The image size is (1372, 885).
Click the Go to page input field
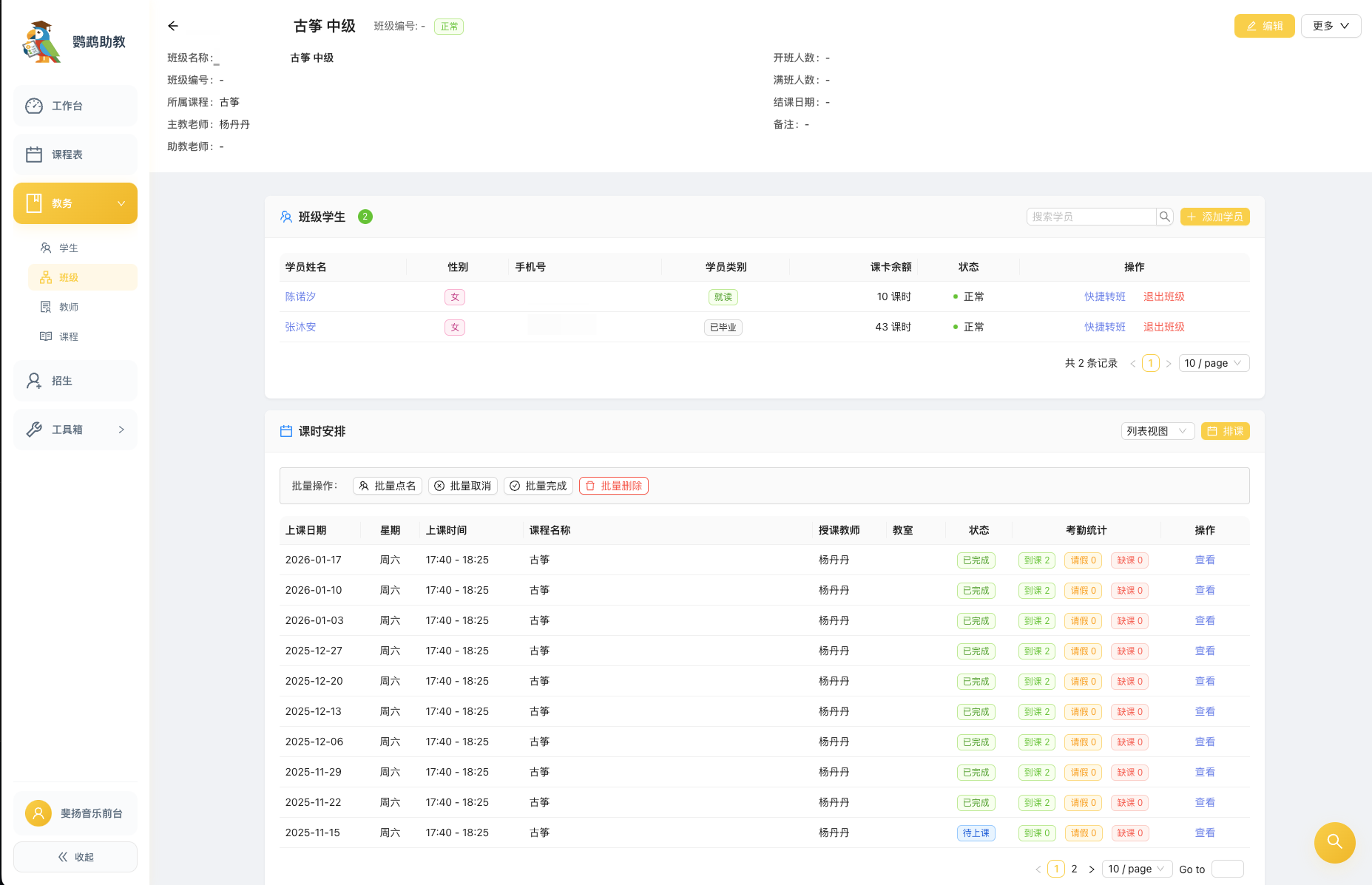click(x=1227, y=869)
